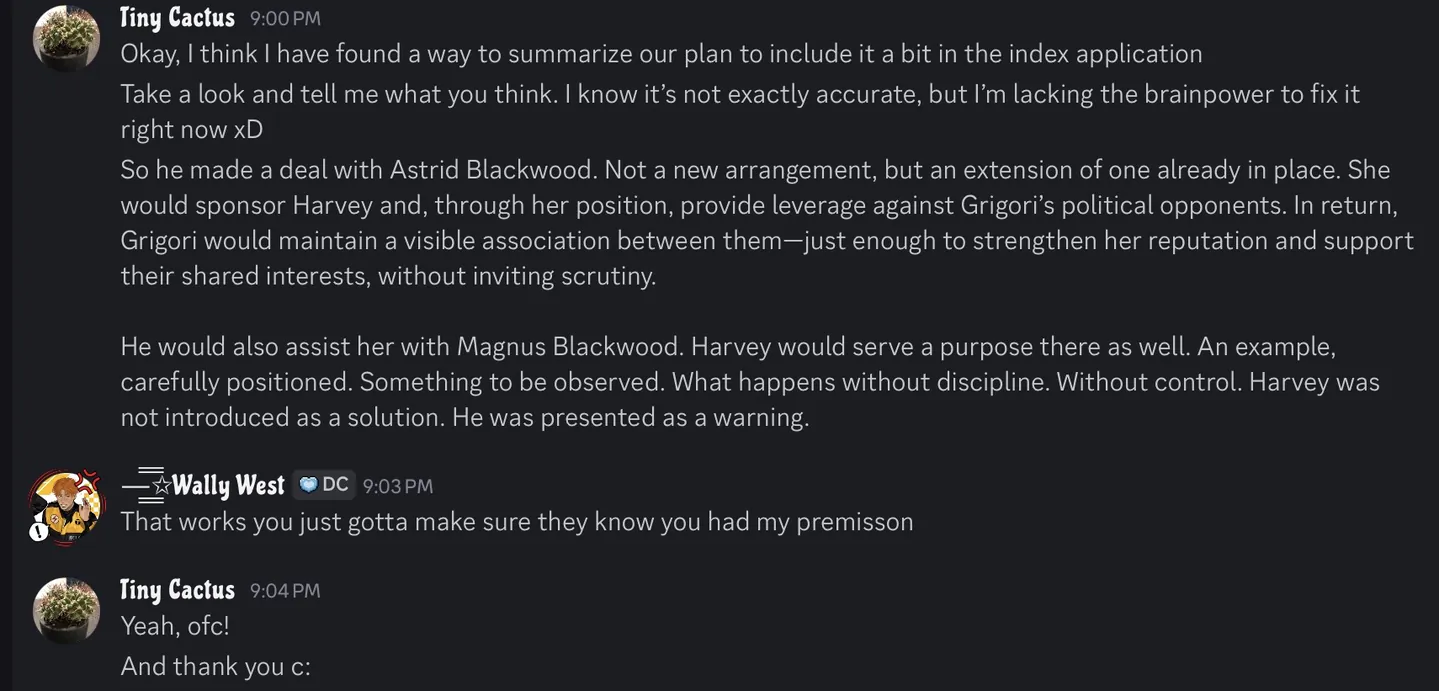Click the star symbol before Wally West's name
This screenshot has width=1439, height=691.
click(x=160, y=487)
